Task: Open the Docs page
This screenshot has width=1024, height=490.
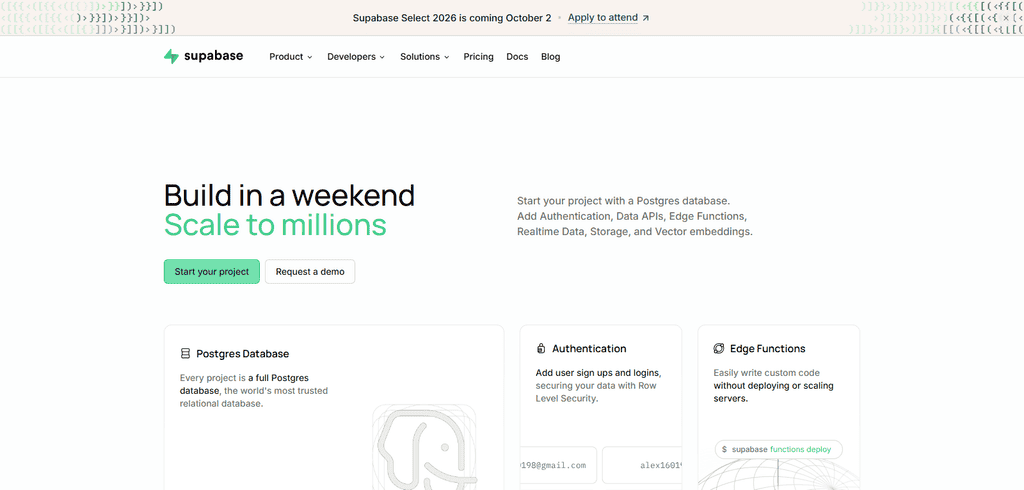Action: click(x=517, y=57)
